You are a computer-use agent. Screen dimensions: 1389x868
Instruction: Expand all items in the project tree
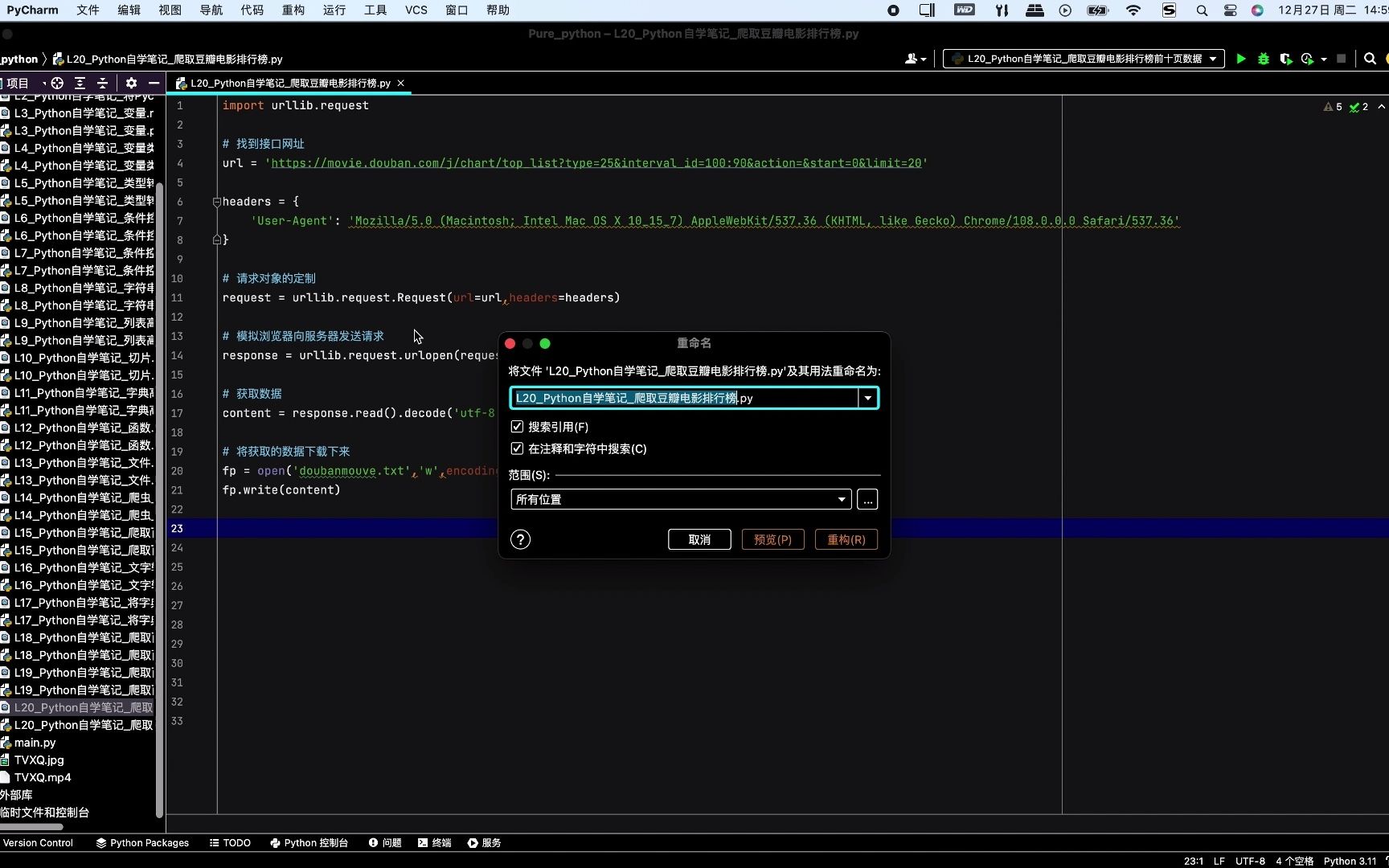(x=80, y=83)
